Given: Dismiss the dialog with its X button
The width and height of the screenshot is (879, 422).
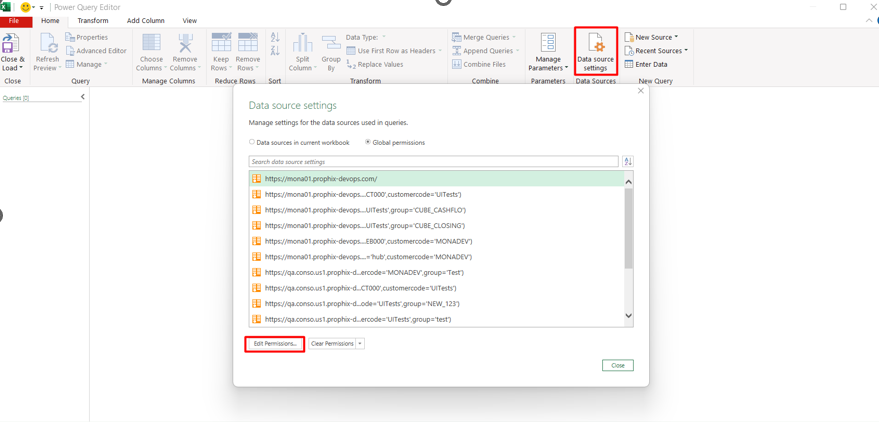Looking at the screenshot, I should pyautogui.click(x=641, y=91).
